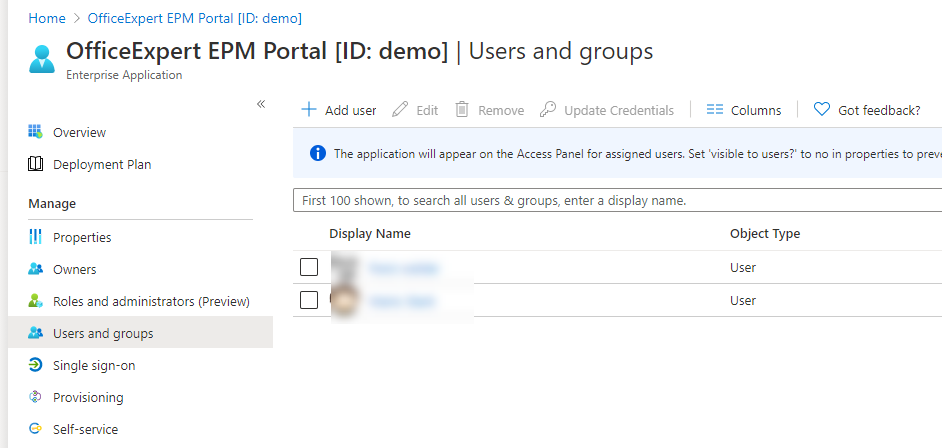Click the Roles and administrators icon

pyautogui.click(x=36, y=301)
